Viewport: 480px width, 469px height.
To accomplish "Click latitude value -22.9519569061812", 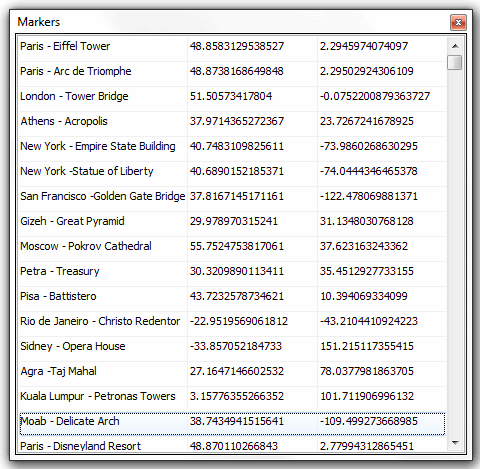I will pos(239,321).
